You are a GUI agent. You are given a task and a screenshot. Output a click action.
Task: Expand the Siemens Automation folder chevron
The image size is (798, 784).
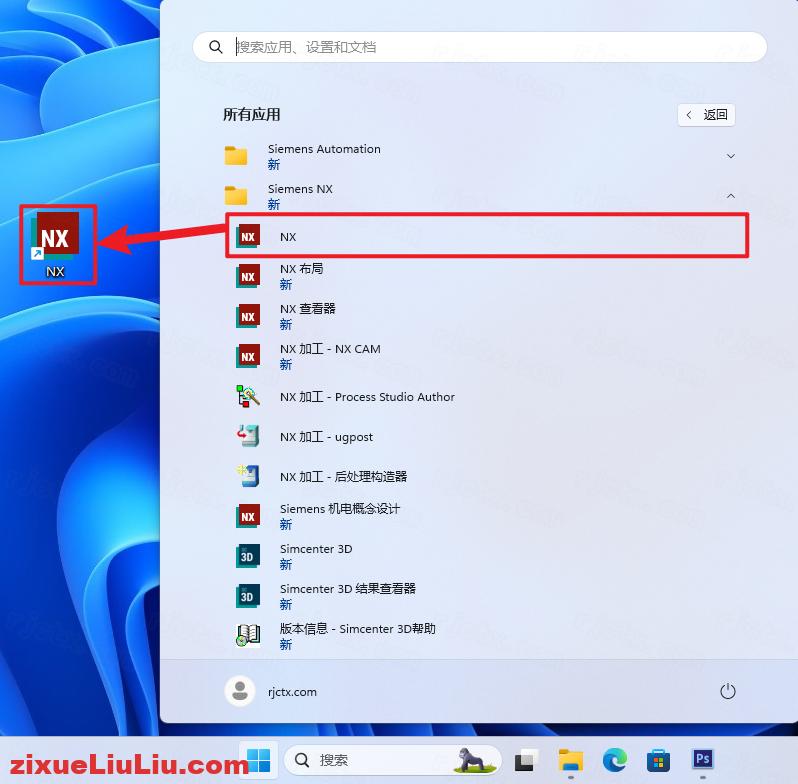pyautogui.click(x=731, y=156)
